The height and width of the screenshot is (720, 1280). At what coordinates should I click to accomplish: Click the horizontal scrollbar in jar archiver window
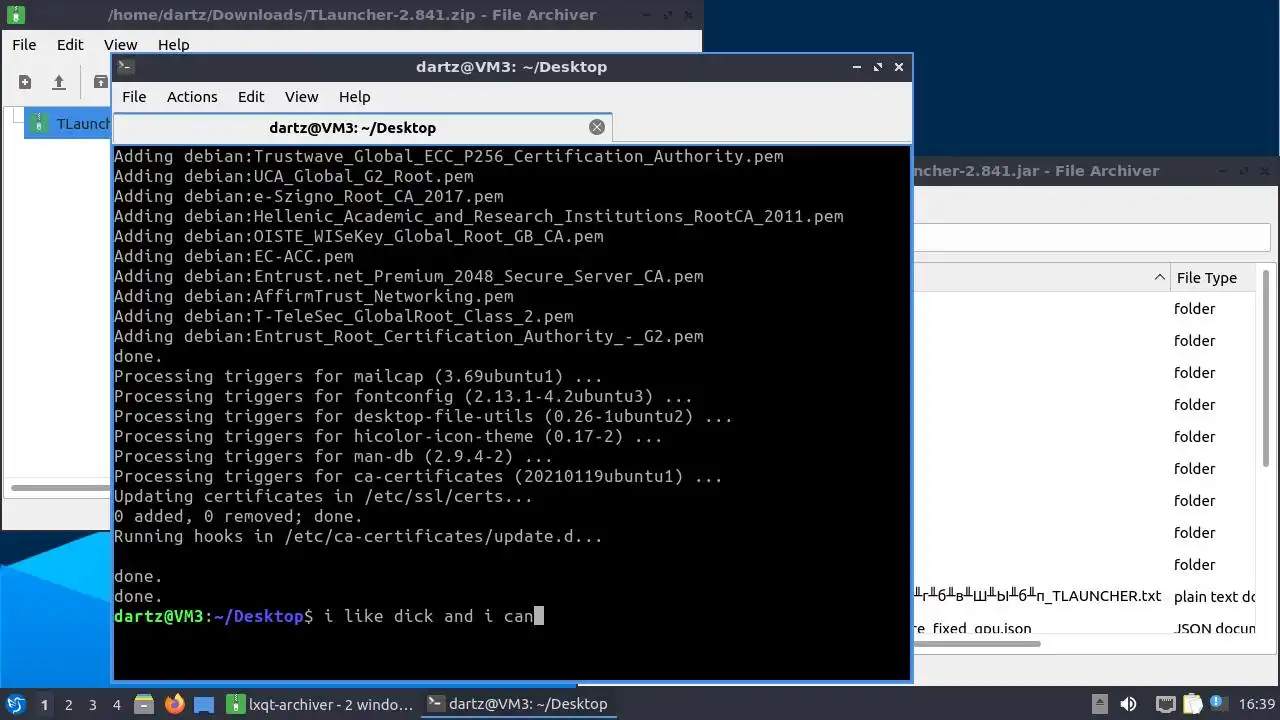977,643
